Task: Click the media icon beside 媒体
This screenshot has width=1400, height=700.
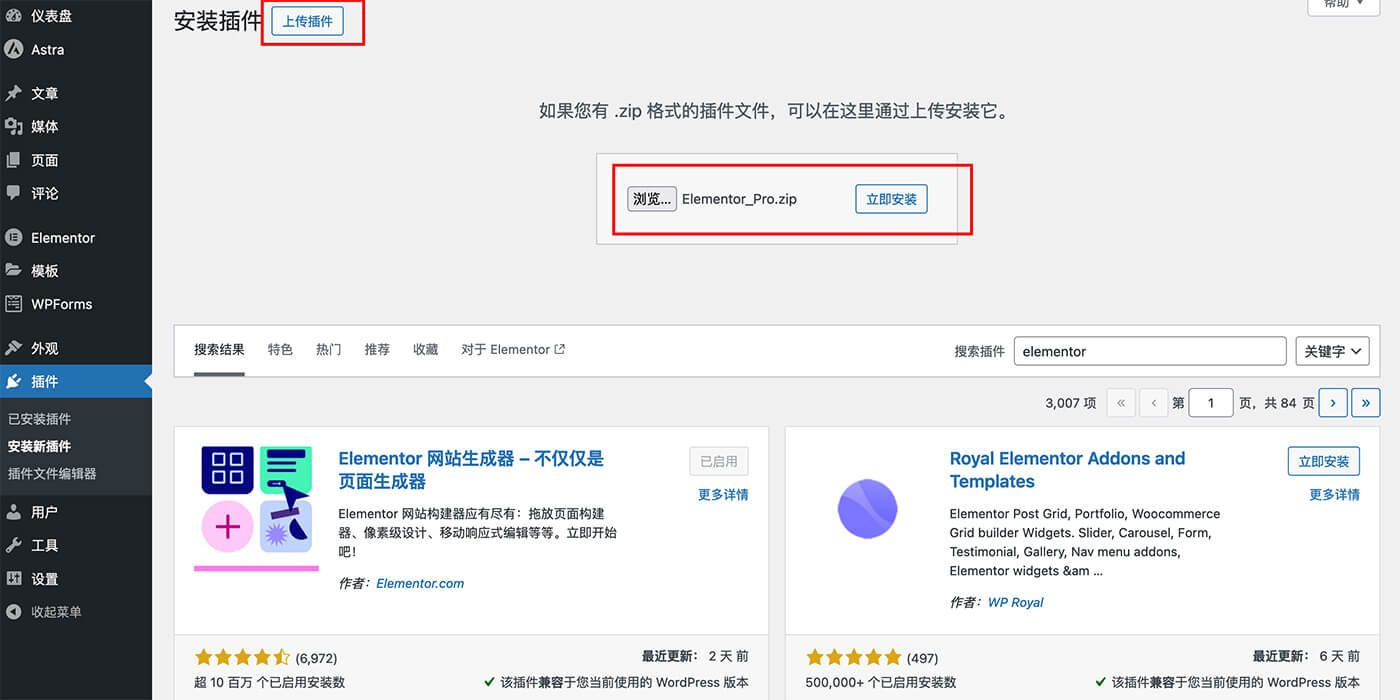Action: [x=14, y=126]
